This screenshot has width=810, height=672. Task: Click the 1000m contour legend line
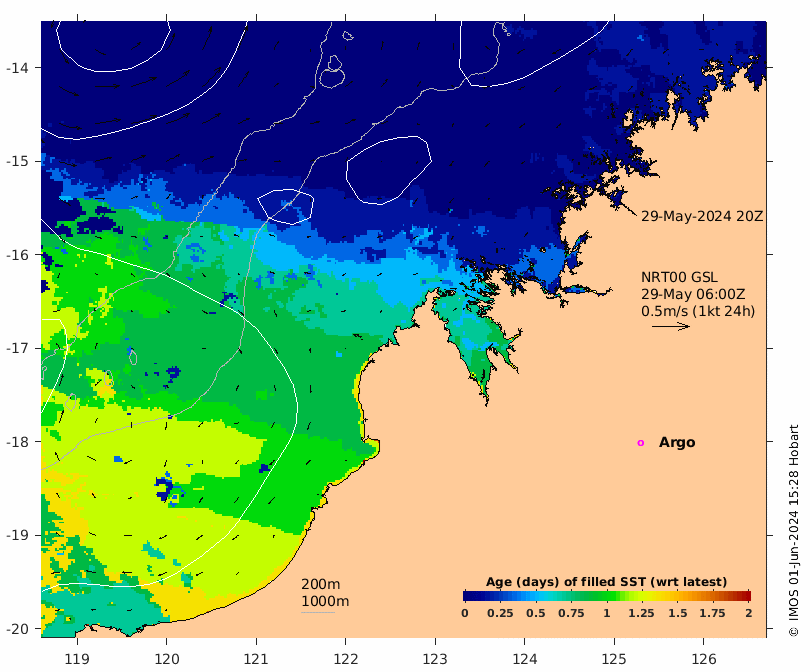(318, 613)
